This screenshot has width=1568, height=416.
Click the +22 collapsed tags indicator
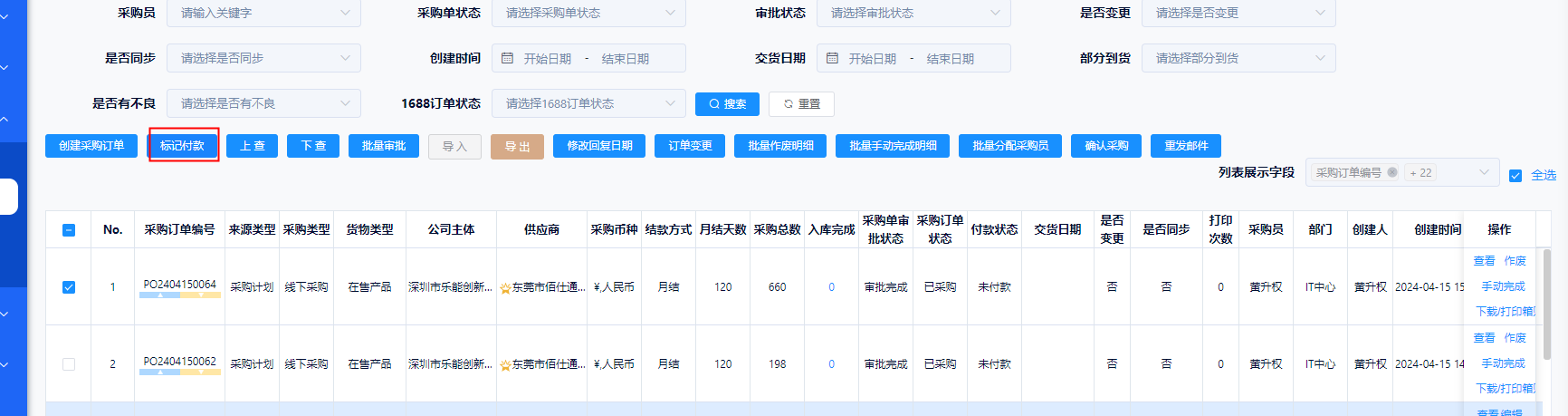(1420, 172)
